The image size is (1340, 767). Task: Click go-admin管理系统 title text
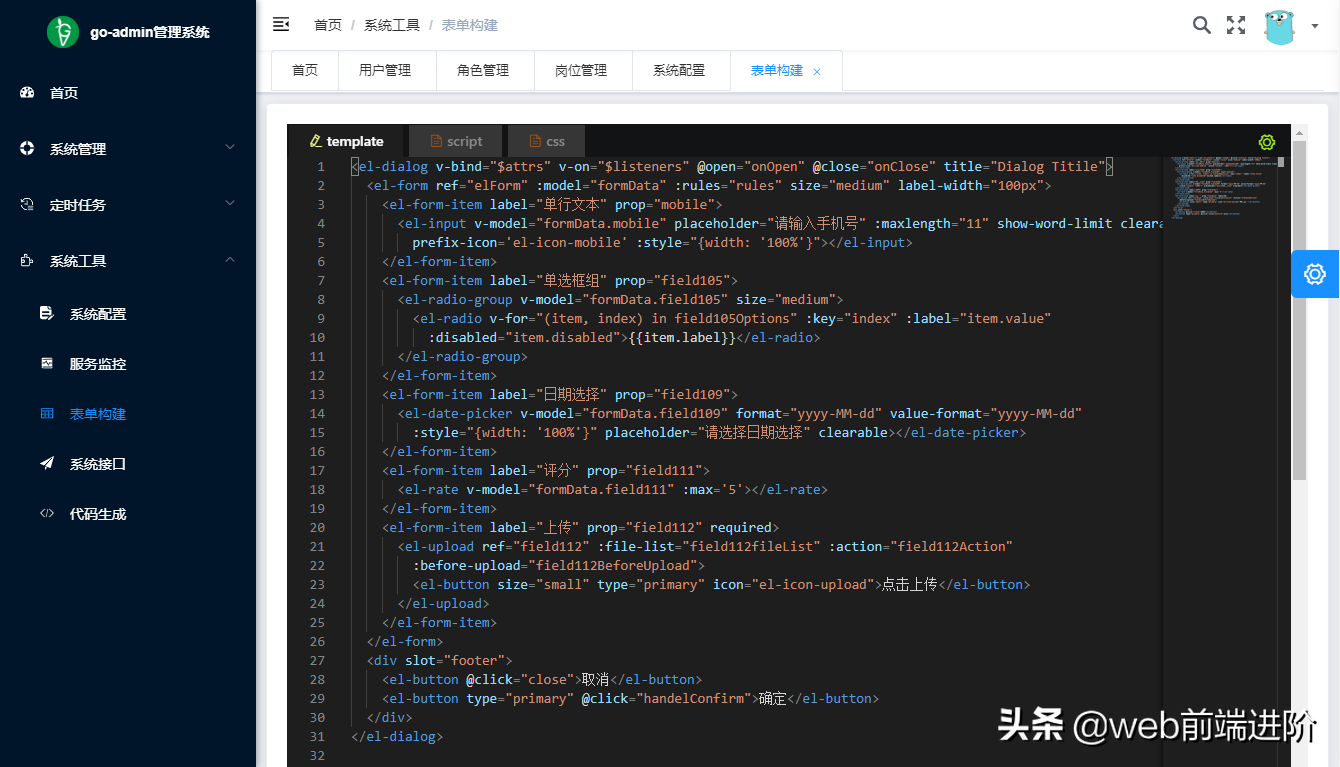tap(150, 32)
